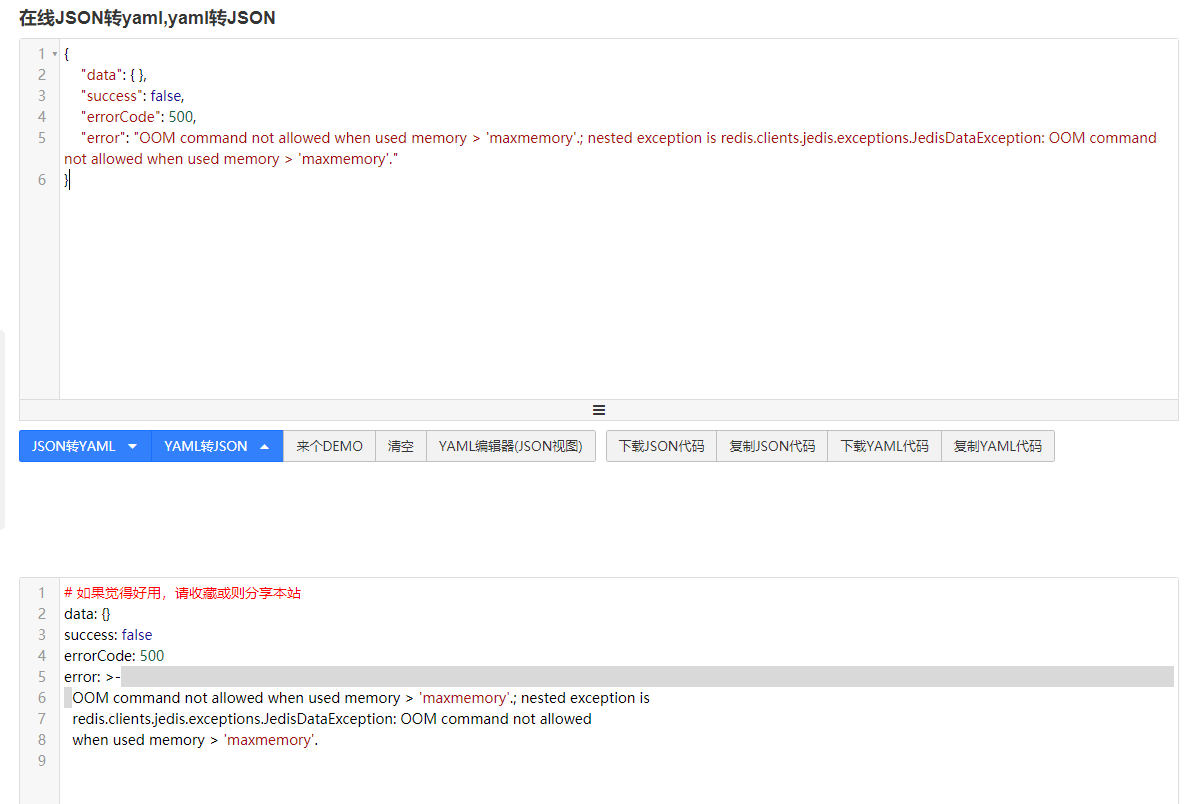
Task: Download JSON via 下载JSON代码
Action: pyautogui.click(x=661, y=446)
